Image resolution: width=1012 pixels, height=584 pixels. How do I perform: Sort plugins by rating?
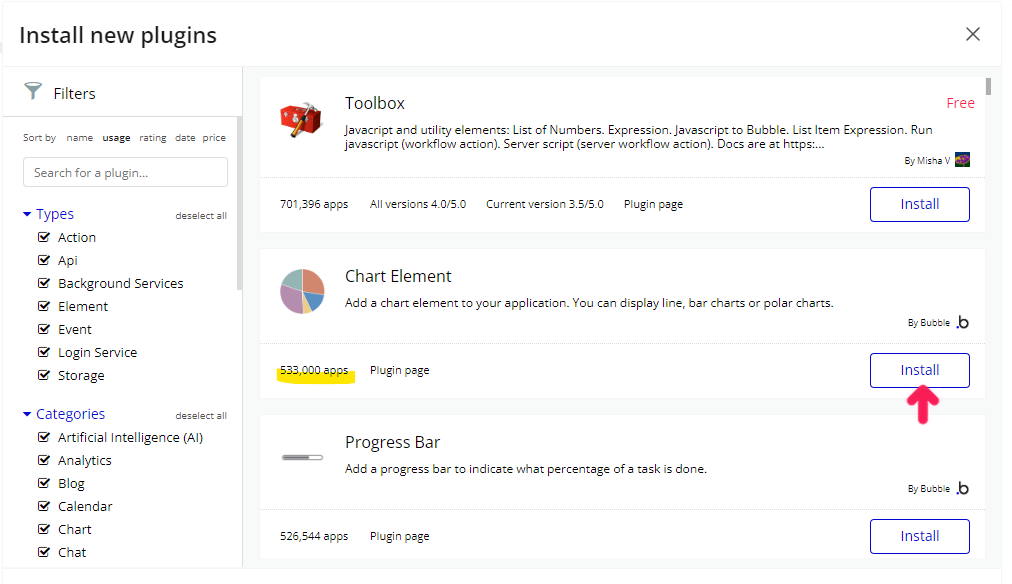click(x=152, y=137)
